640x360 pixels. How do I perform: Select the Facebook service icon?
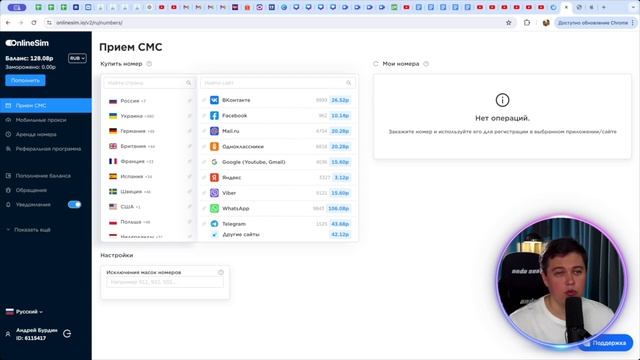point(214,116)
